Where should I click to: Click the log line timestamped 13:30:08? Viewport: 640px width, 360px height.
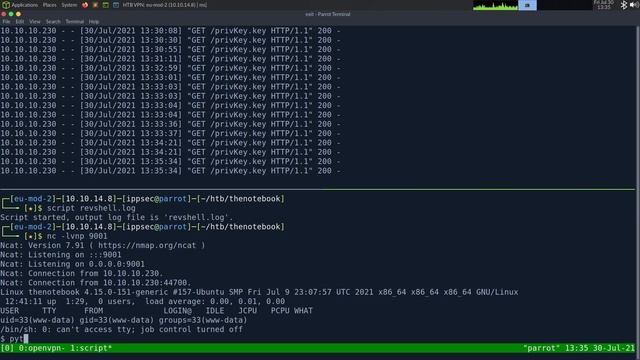pos(170,31)
